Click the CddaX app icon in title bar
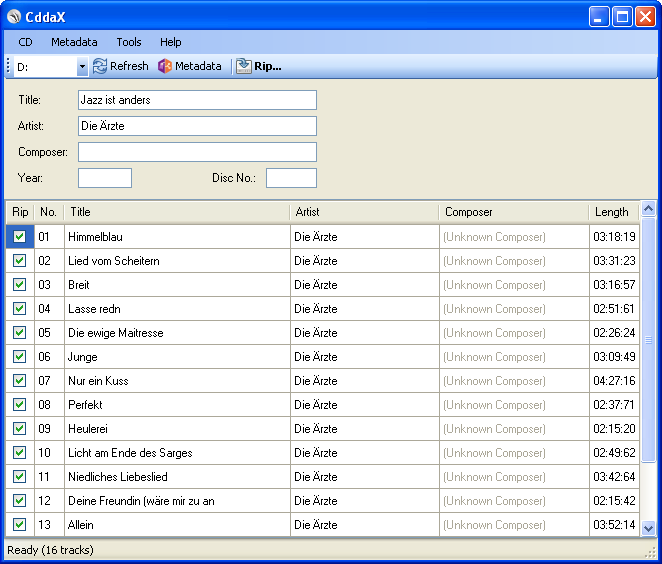The image size is (662, 564). [x=14, y=16]
